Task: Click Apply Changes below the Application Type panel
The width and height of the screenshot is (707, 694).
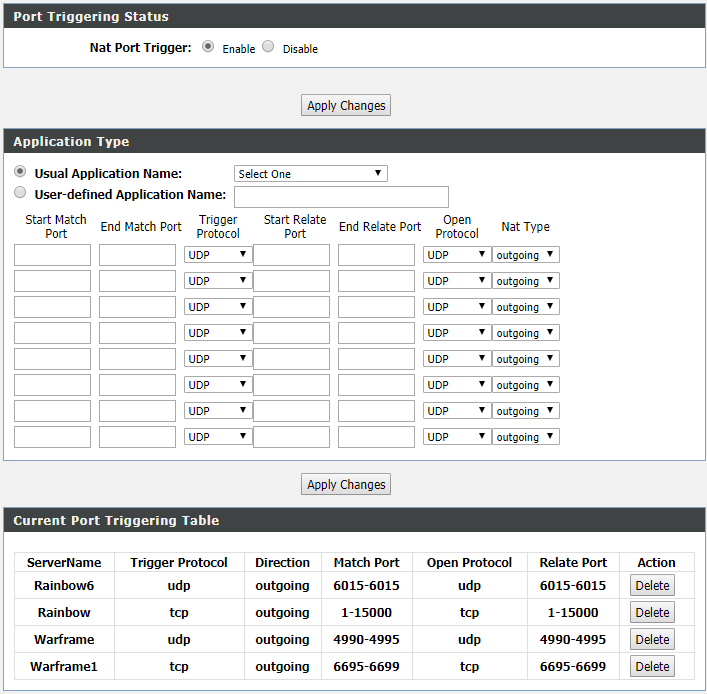Action: click(346, 484)
